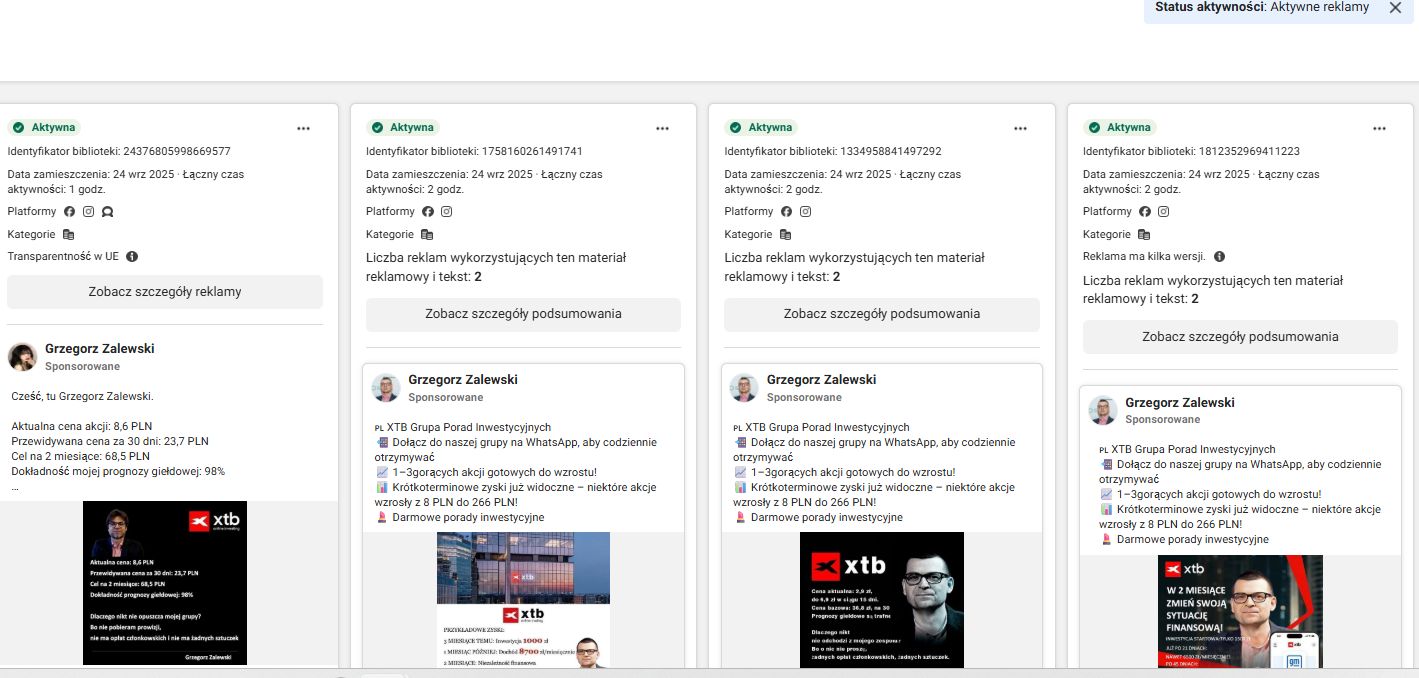This screenshot has width=1419, height=678.
Task: Open XTB building creative image with 'PRZYKŁADOWE ZYSKI'
Action: [x=523, y=600]
